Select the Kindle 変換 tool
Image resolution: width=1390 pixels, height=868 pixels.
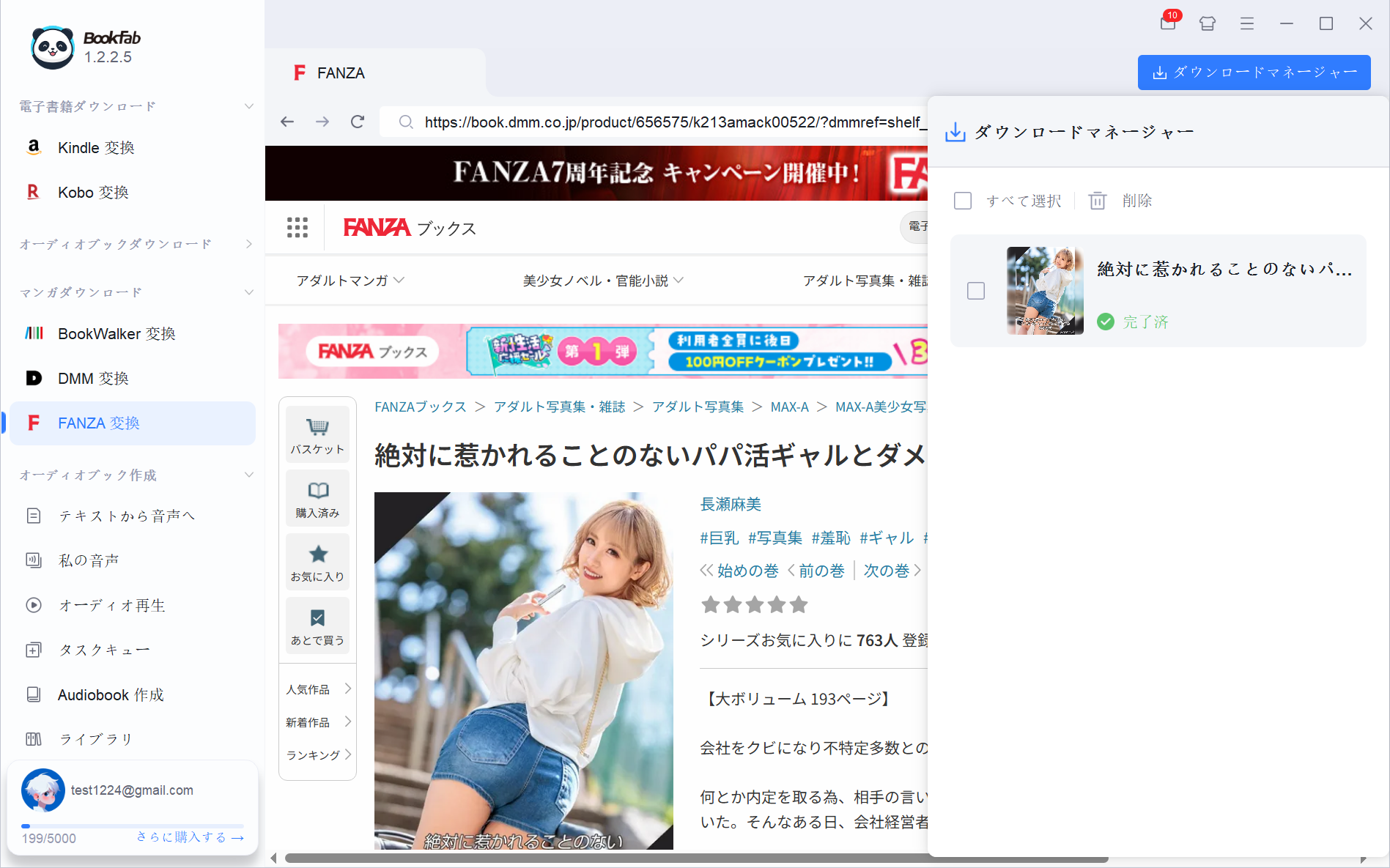point(95,147)
